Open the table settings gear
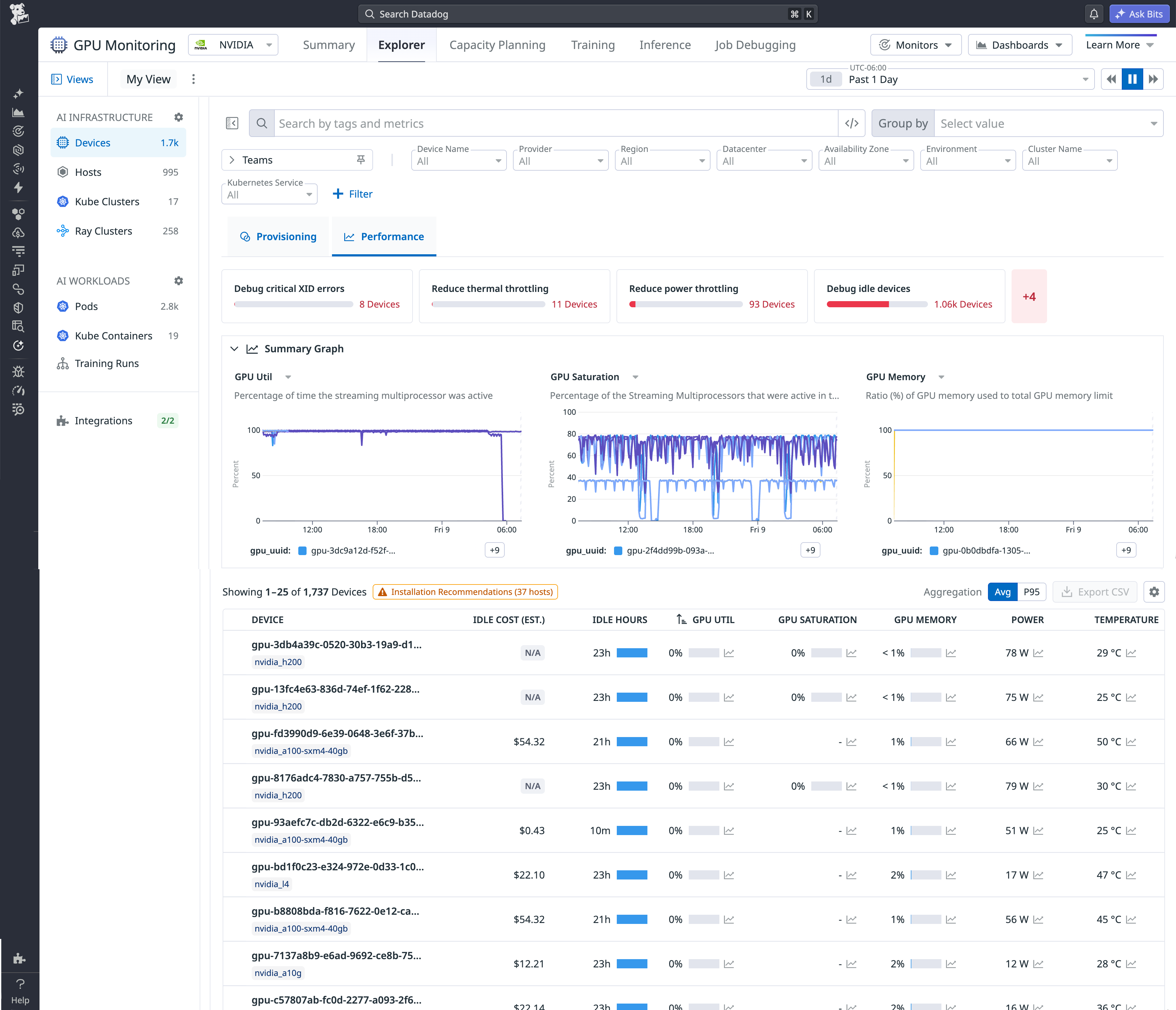This screenshot has width=1176, height=1010. pyautogui.click(x=1154, y=592)
